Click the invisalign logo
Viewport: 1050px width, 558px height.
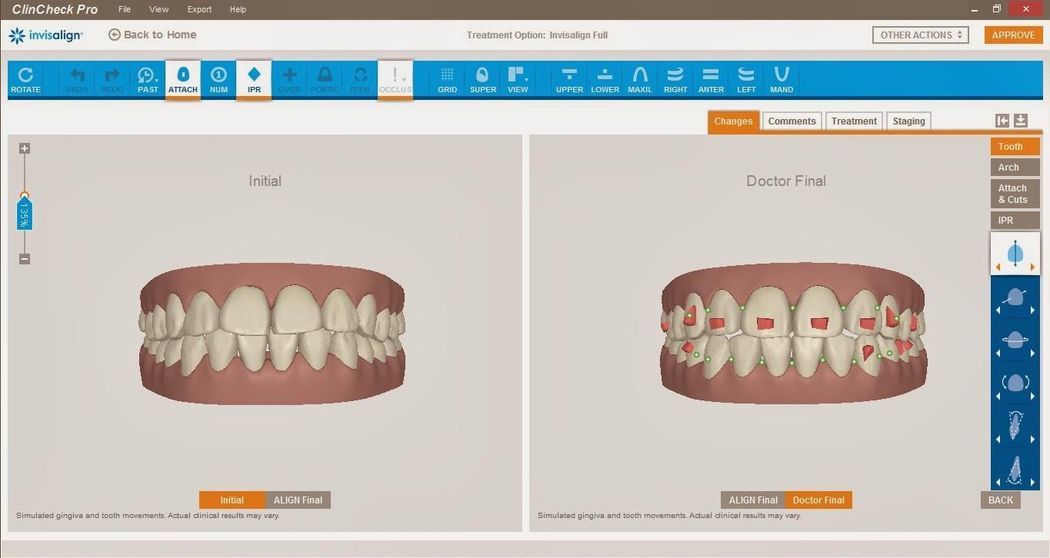point(46,36)
